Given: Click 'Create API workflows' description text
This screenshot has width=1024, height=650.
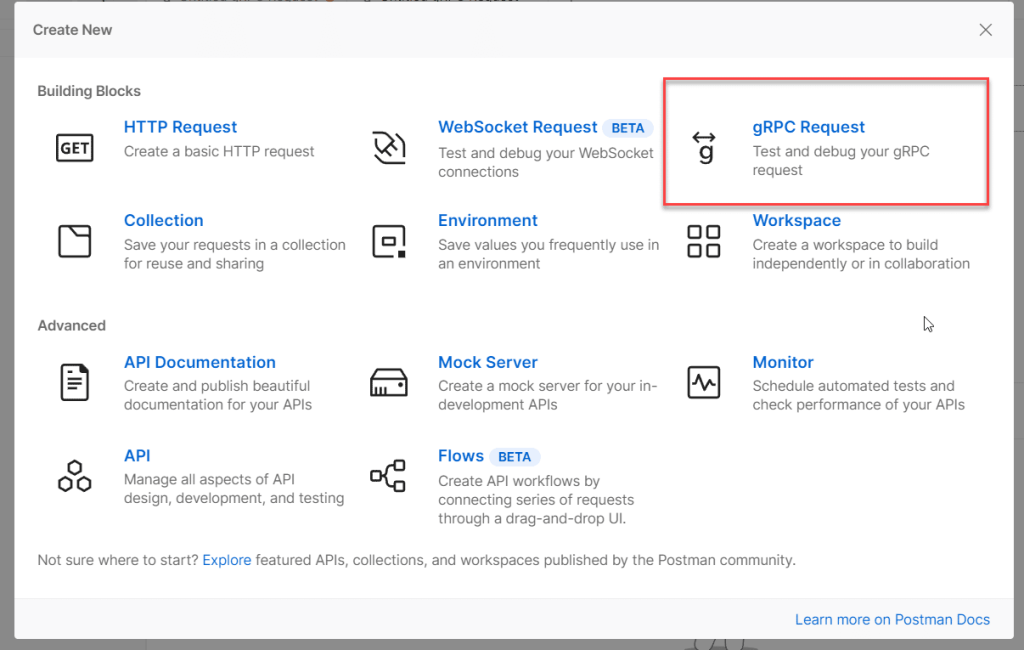Looking at the screenshot, I should (x=536, y=500).
